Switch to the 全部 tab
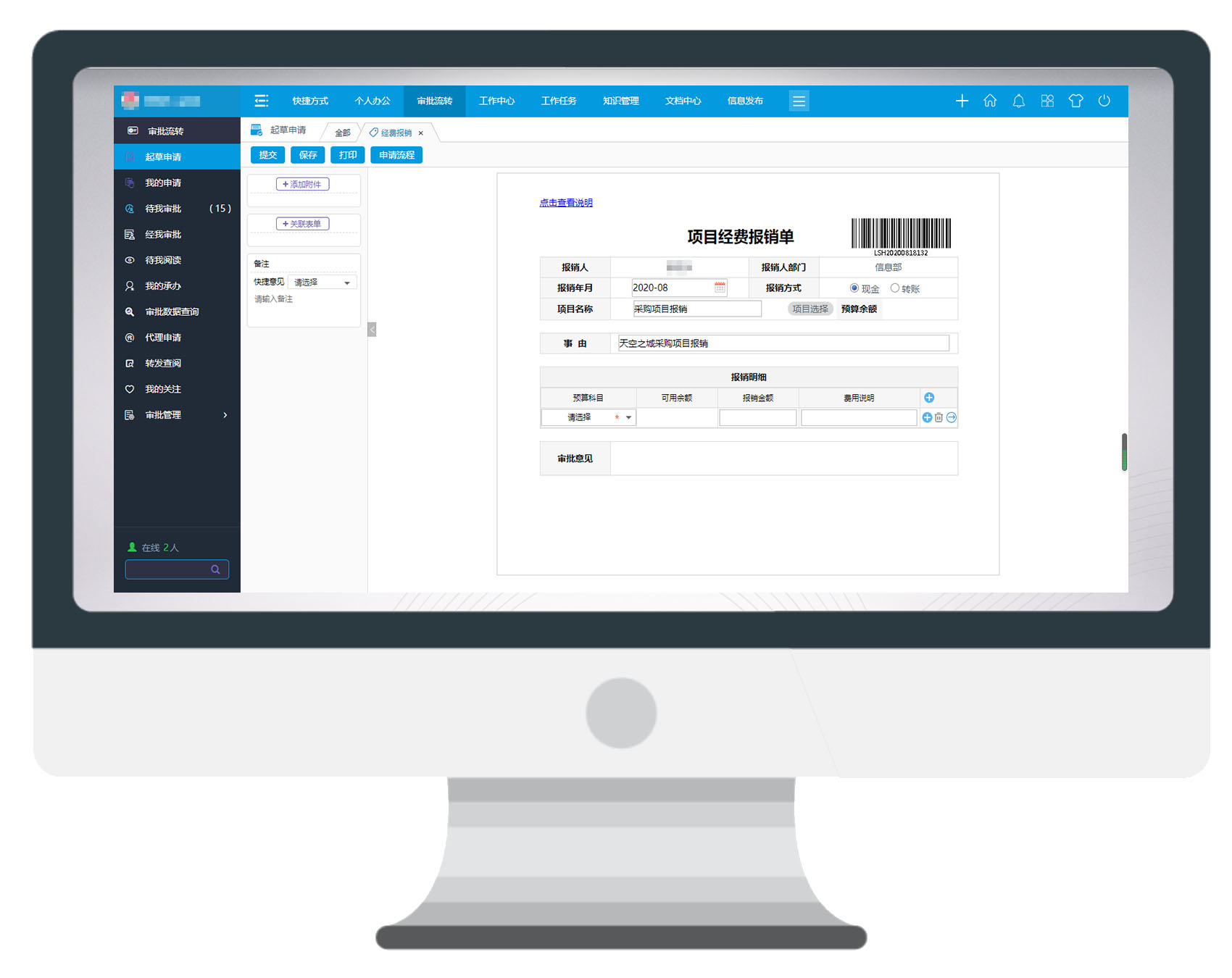The image size is (1232, 978). (342, 133)
